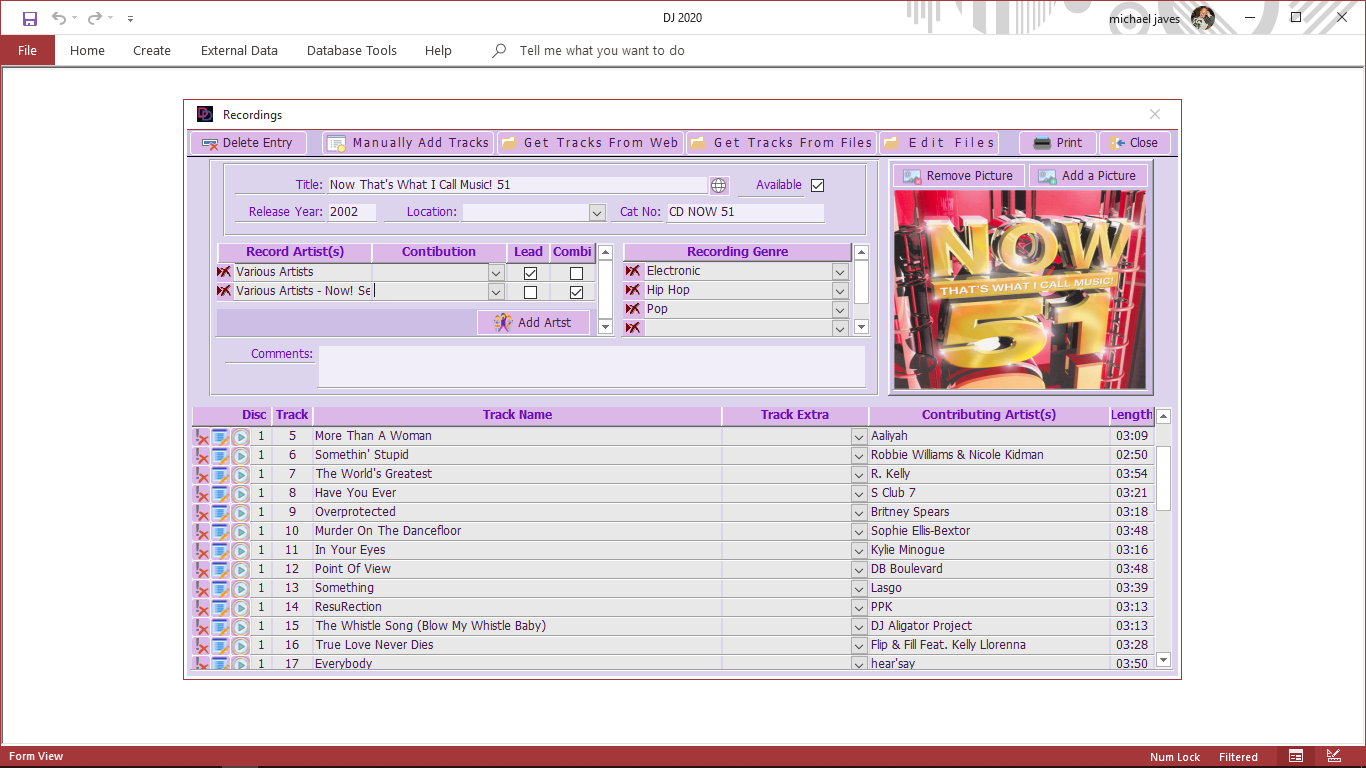1366x768 pixels.
Task: Remove the first Various Artists record artist
Action: [224, 272]
